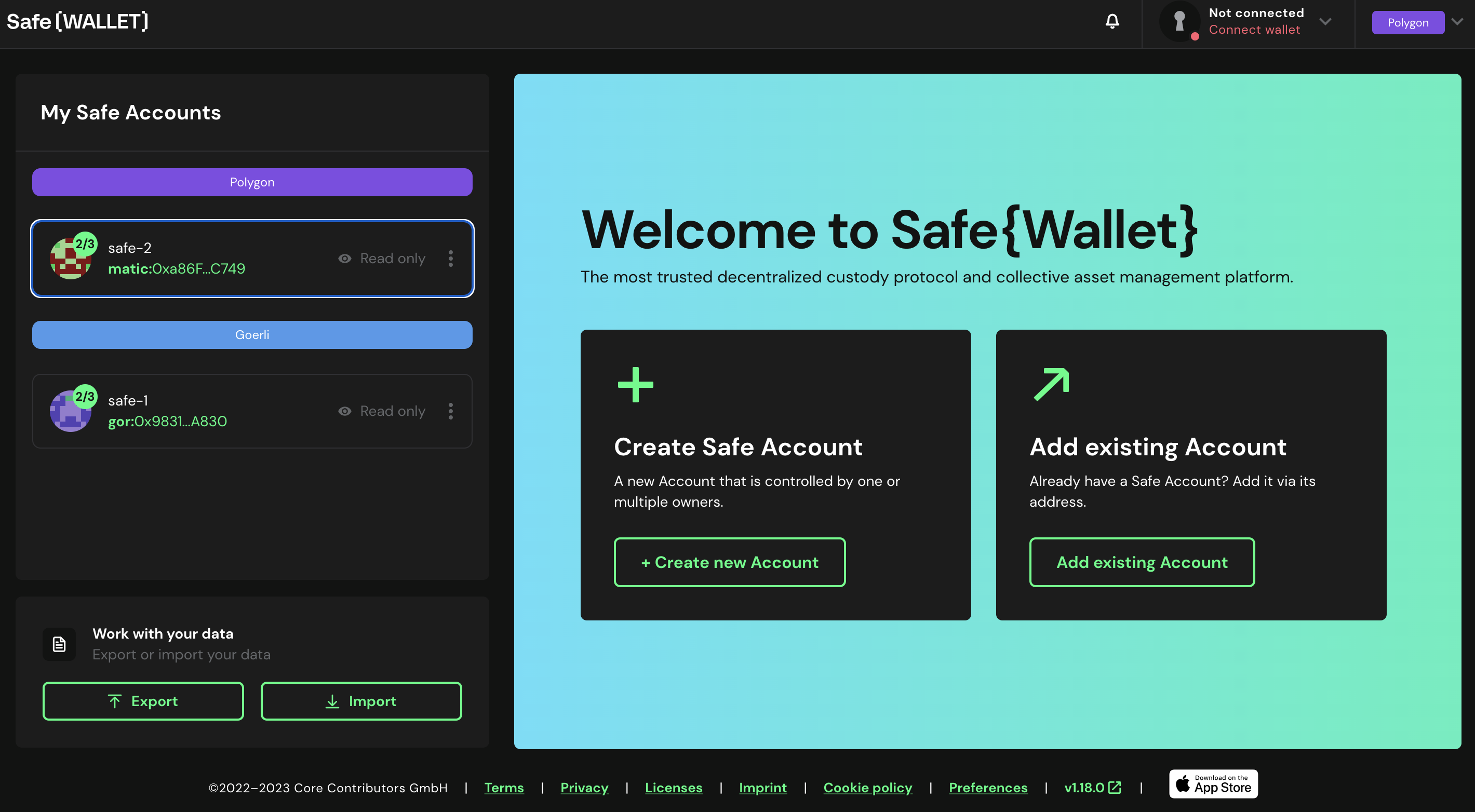1475x812 pixels.
Task: Click the My Safe Accounts heading
Action: click(130, 113)
